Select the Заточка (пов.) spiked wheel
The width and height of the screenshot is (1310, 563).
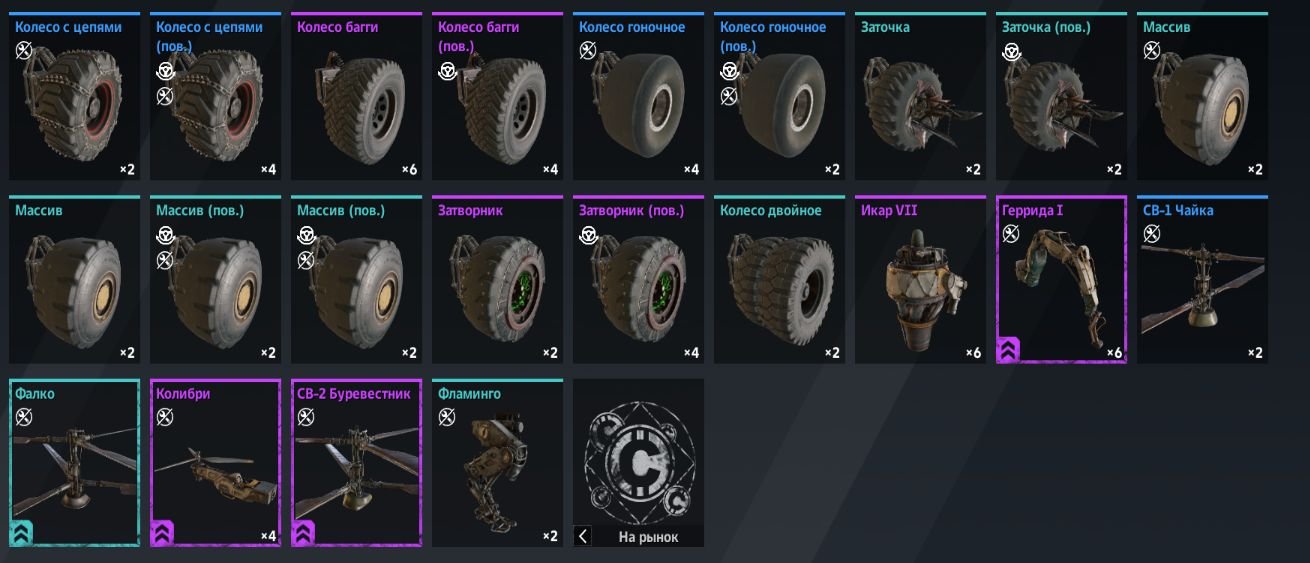(1061, 97)
